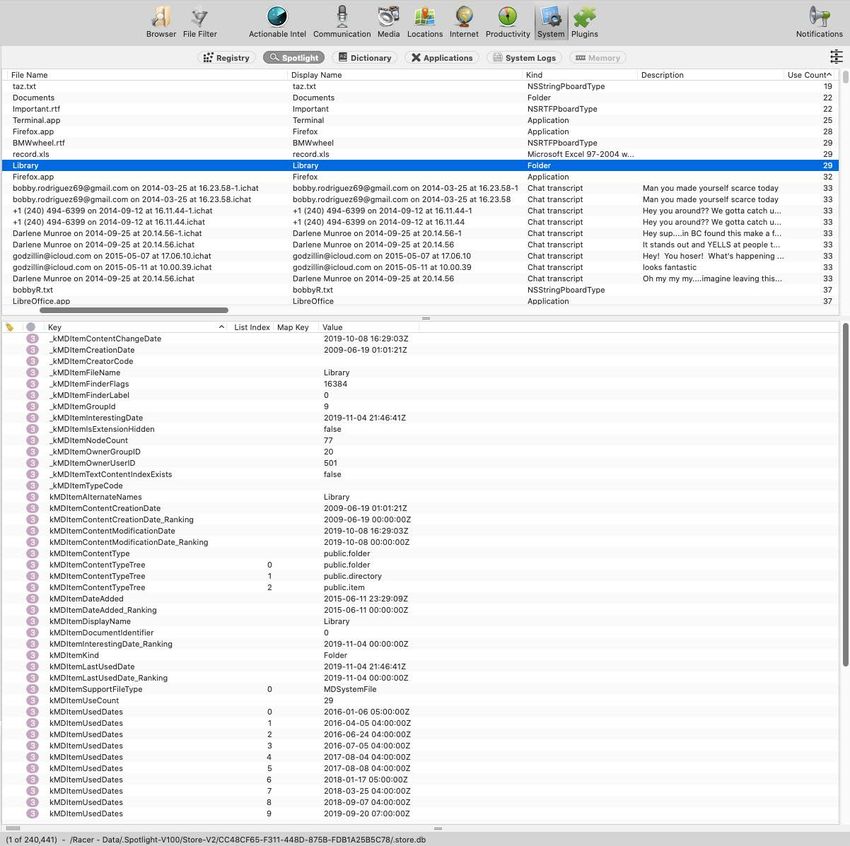Viewport: 850px width, 846px height.
Task: Click the public.directory value cell
Action: (352, 576)
